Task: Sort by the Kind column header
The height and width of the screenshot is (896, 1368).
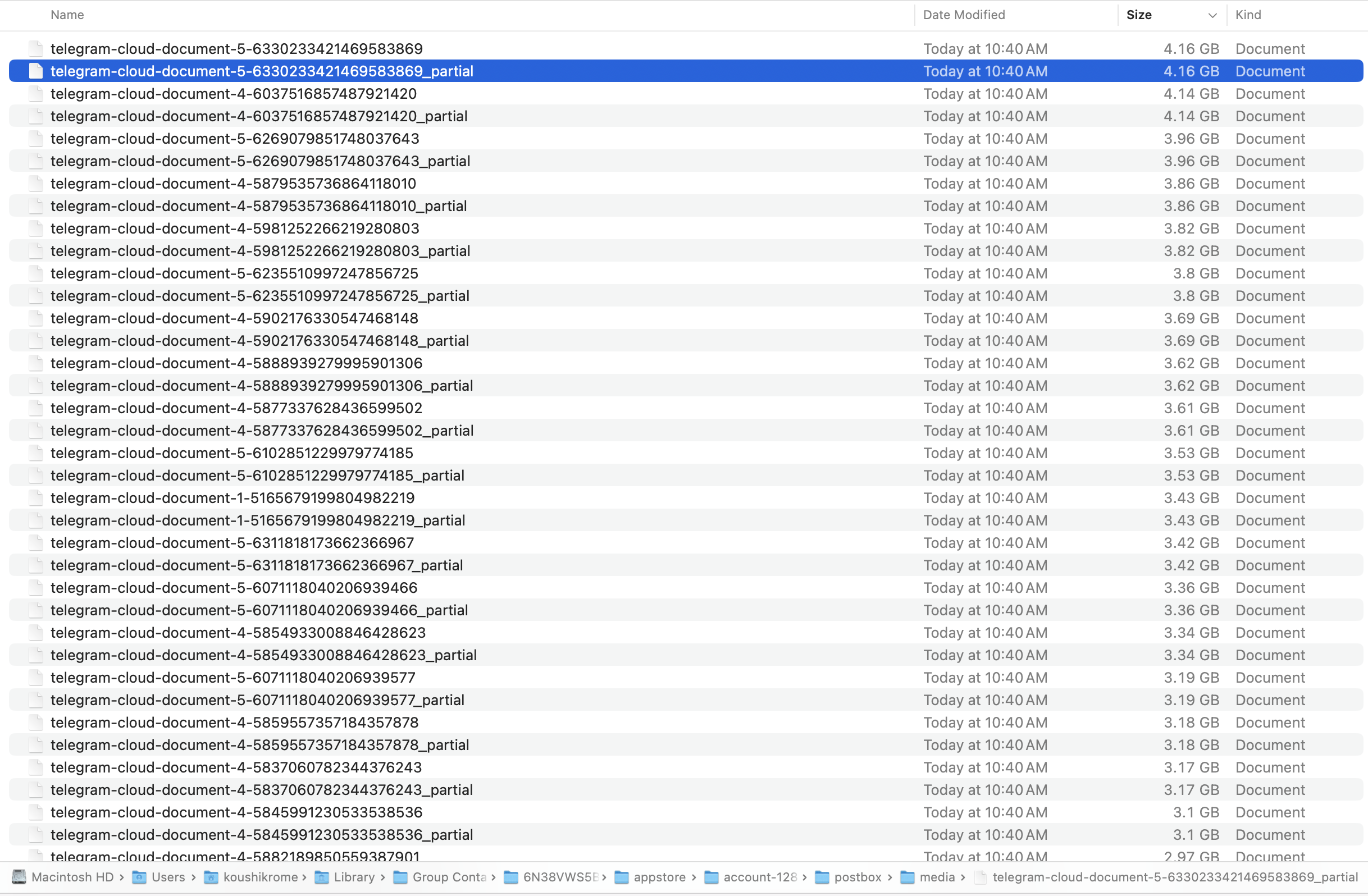Action: click(1248, 15)
